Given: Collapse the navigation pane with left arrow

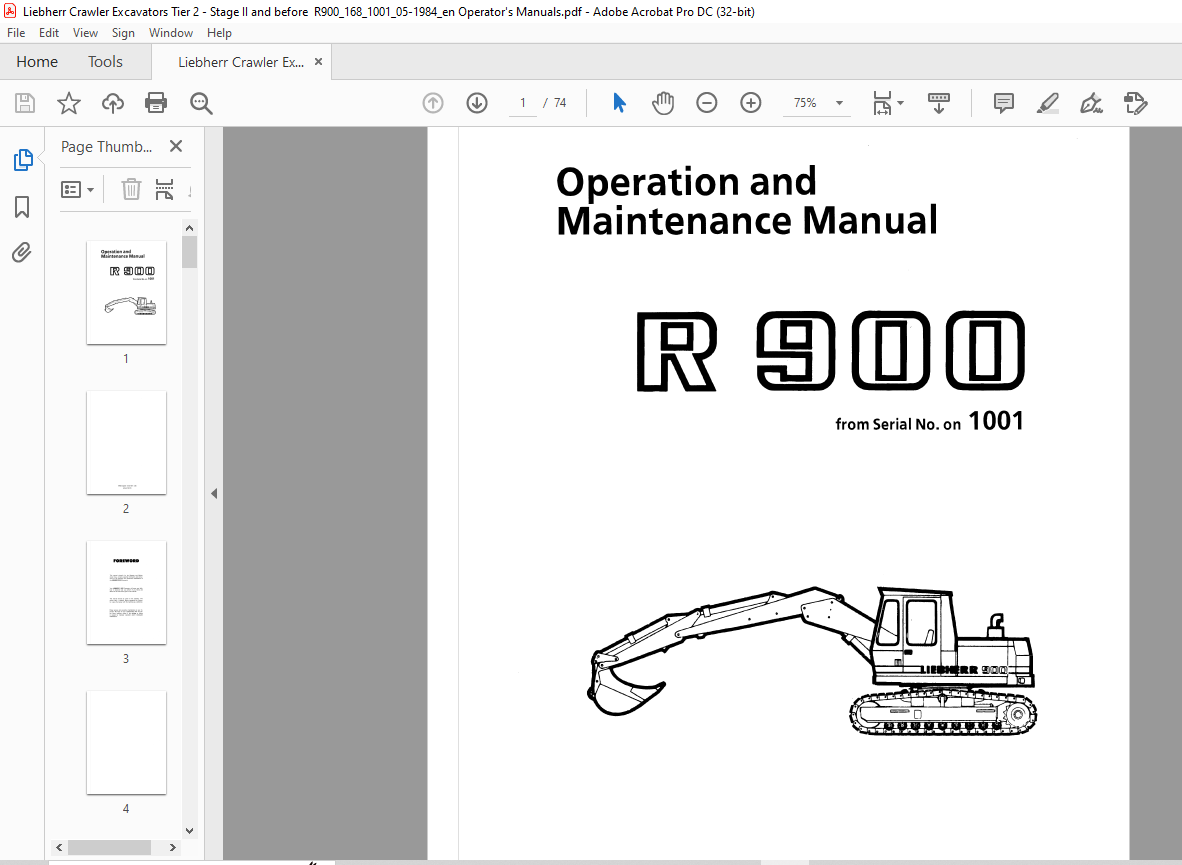Looking at the screenshot, I should coord(214,493).
